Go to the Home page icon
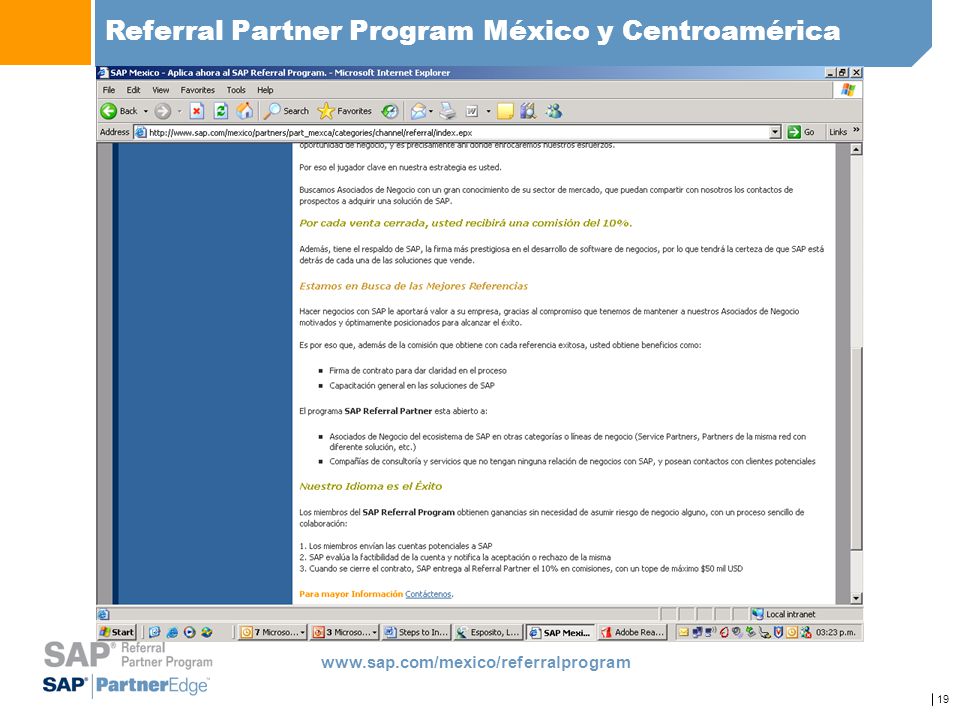This screenshot has height=720, width=960. click(x=244, y=111)
